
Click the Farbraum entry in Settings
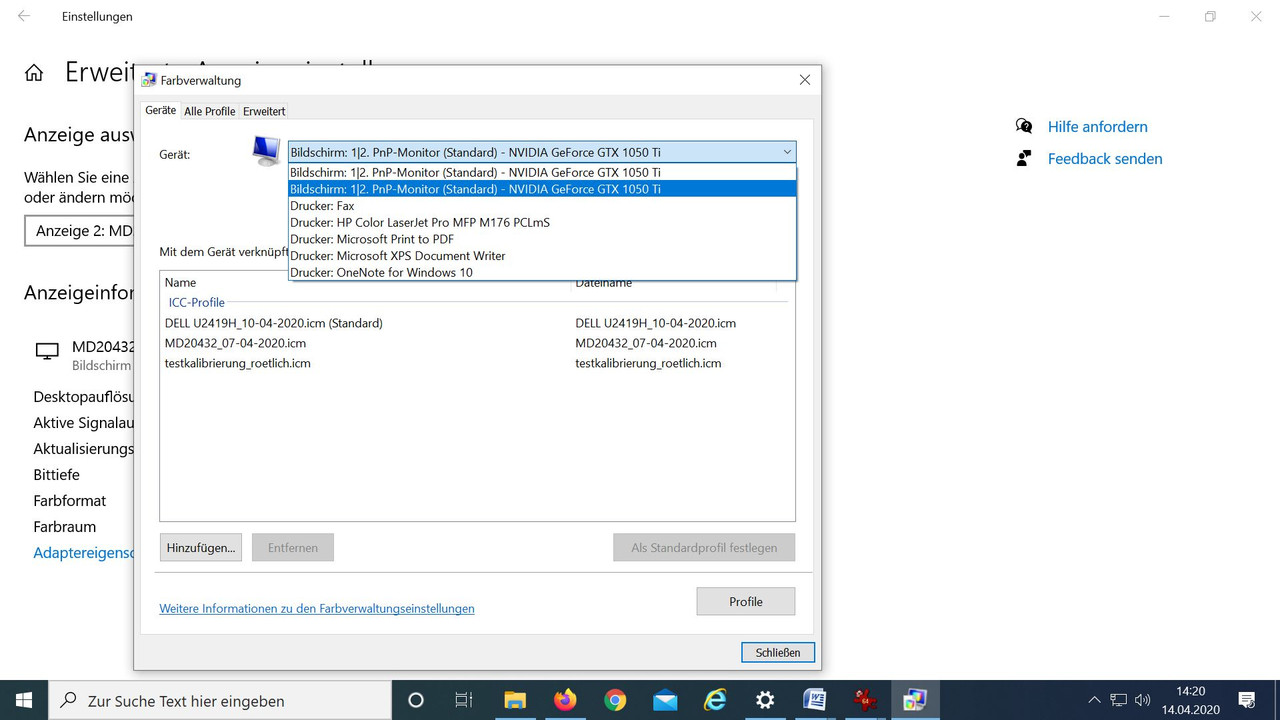click(64, 526)
